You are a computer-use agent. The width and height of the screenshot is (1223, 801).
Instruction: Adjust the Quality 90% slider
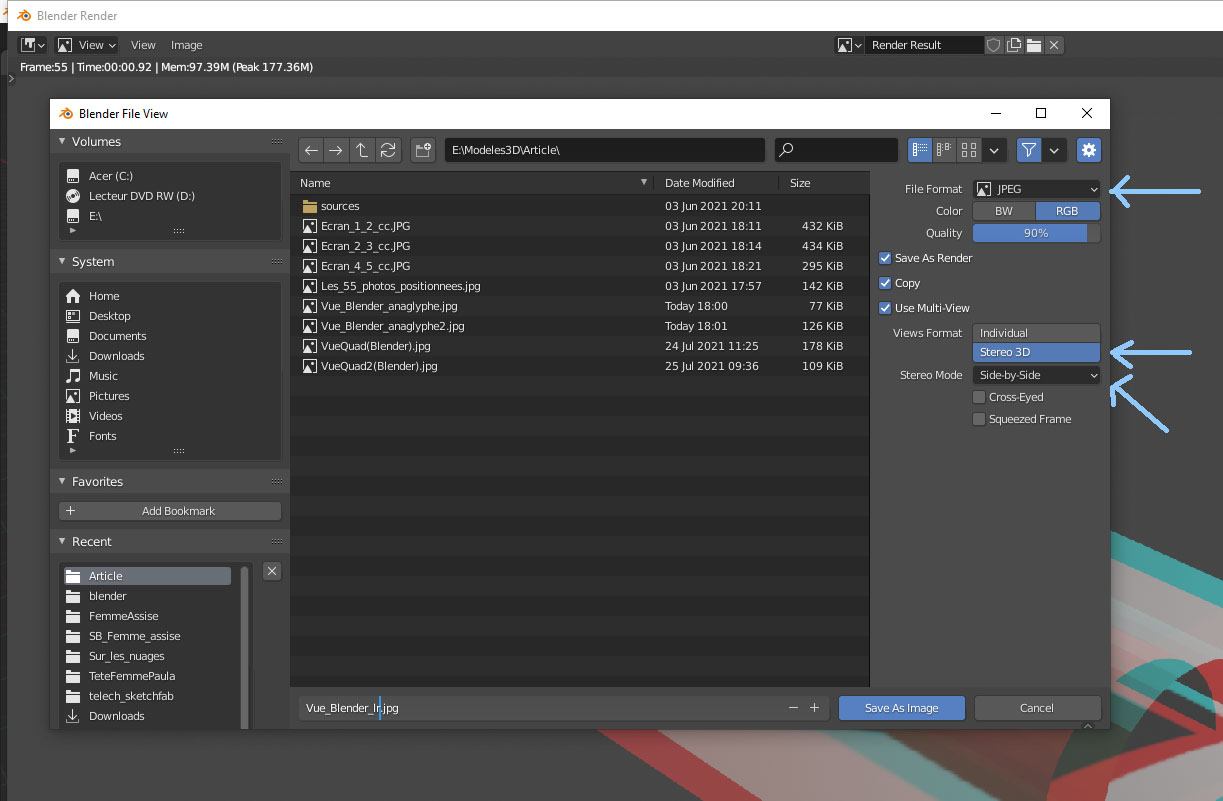(1036, 233)
